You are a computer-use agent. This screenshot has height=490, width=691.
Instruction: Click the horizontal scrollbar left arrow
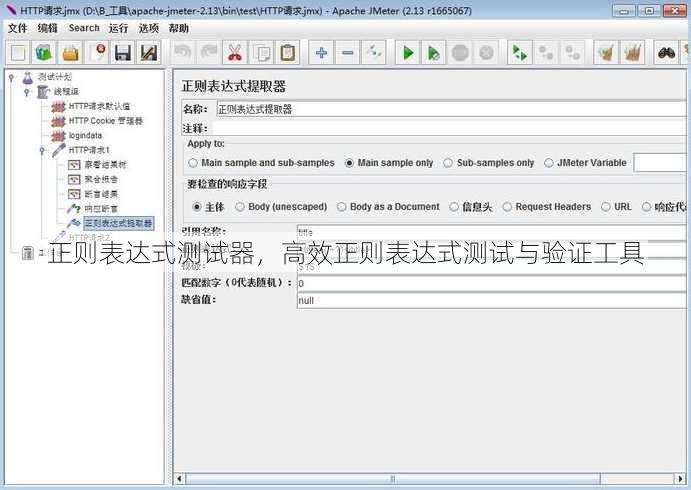pos(179,479)
